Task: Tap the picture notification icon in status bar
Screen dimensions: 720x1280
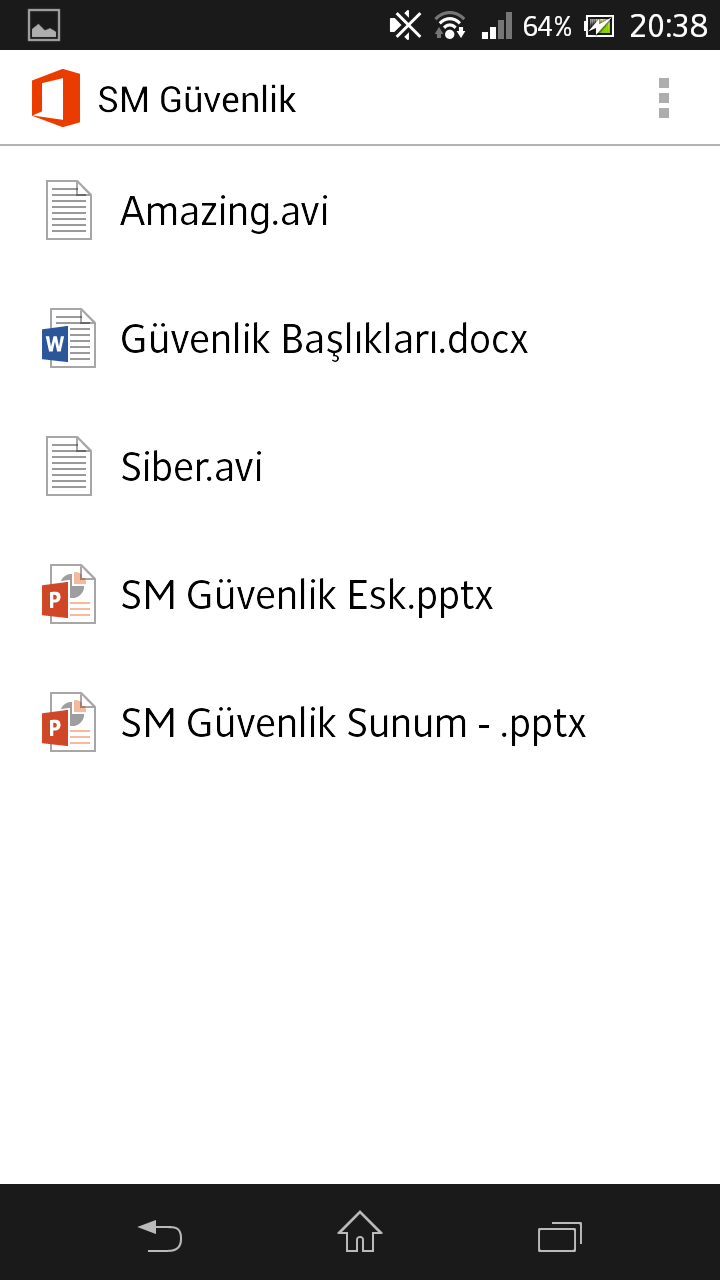Action: 44,25
